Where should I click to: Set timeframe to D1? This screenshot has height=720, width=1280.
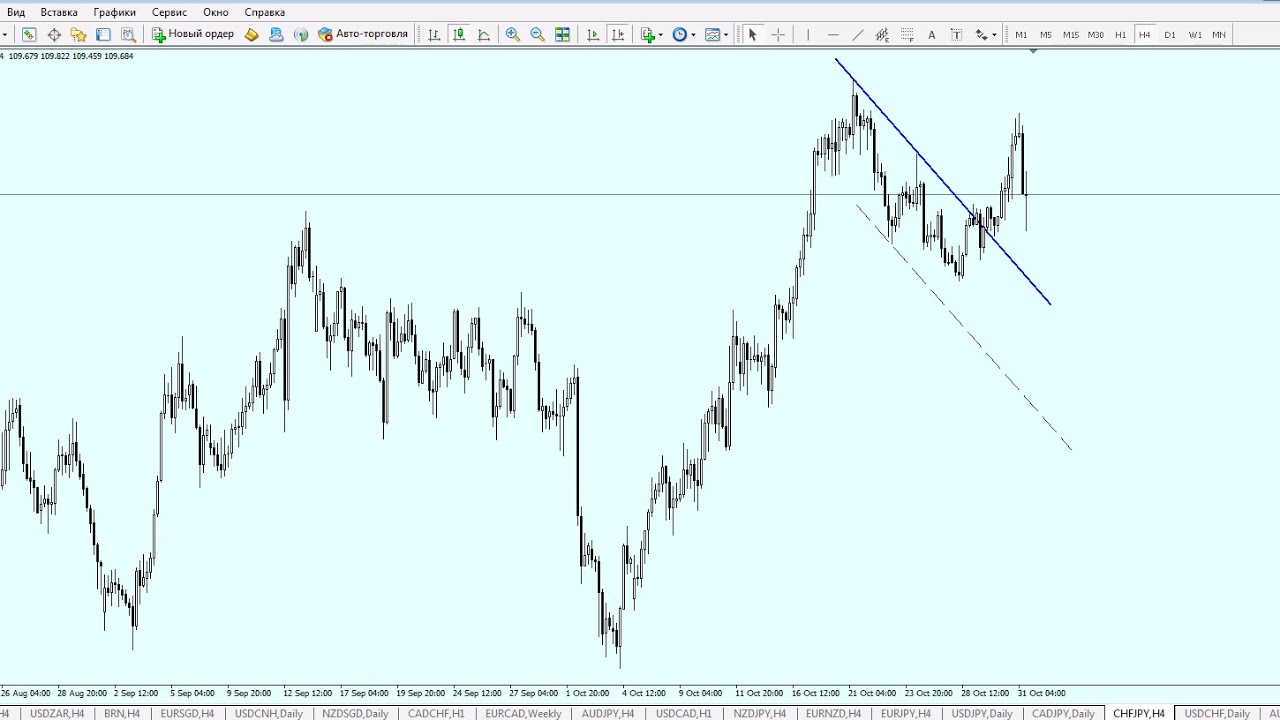tap(1170, 34)
